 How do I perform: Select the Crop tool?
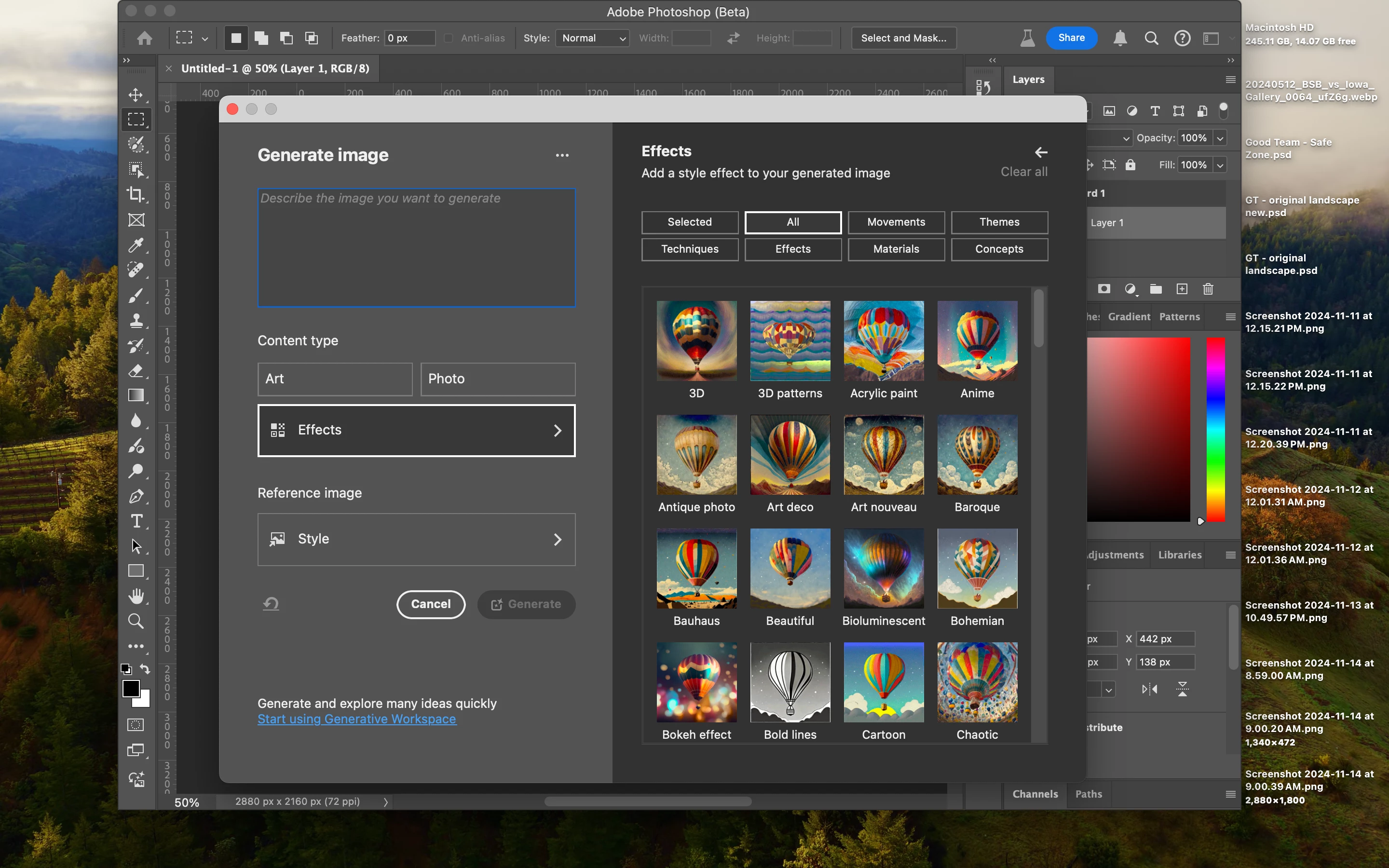coord(136,195)
